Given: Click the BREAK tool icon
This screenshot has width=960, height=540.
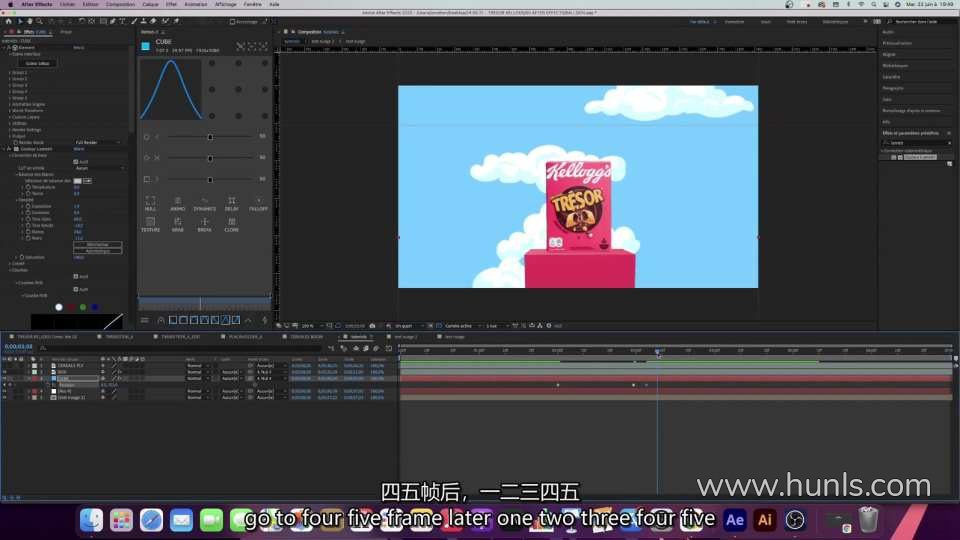Looking at the screenshot, I should tap(204, 223).
